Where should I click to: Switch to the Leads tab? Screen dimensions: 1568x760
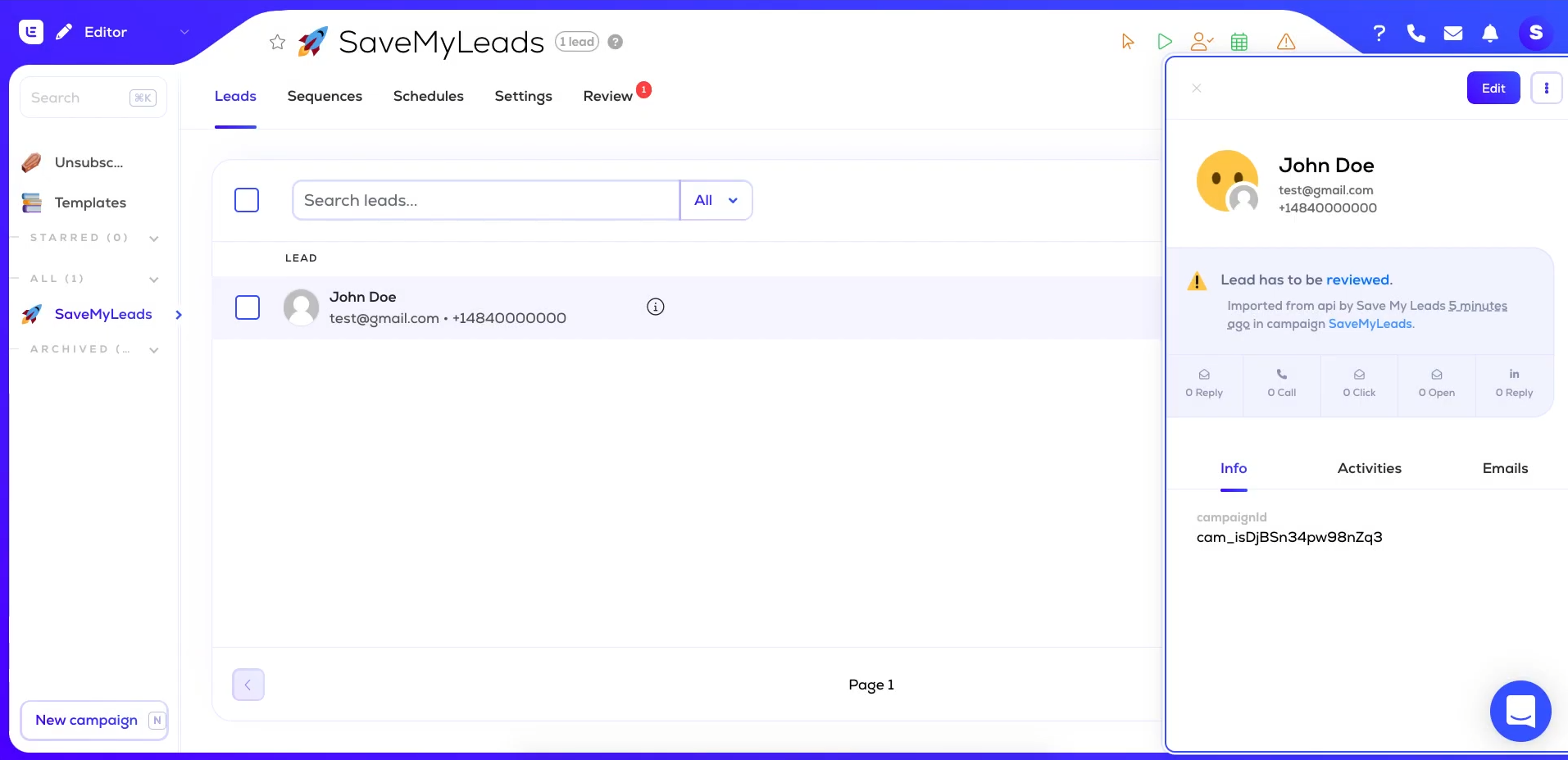pos(235,96)
